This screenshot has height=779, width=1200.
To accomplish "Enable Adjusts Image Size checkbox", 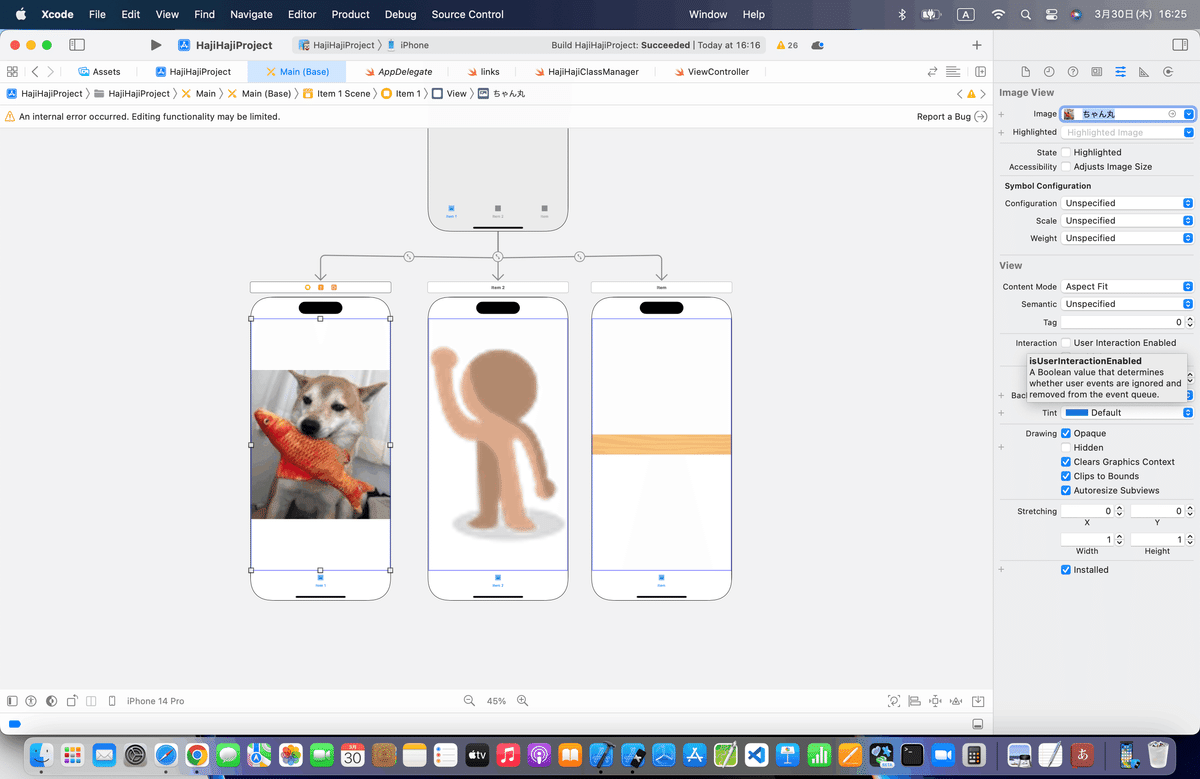I will click(x=1066, y=167).
